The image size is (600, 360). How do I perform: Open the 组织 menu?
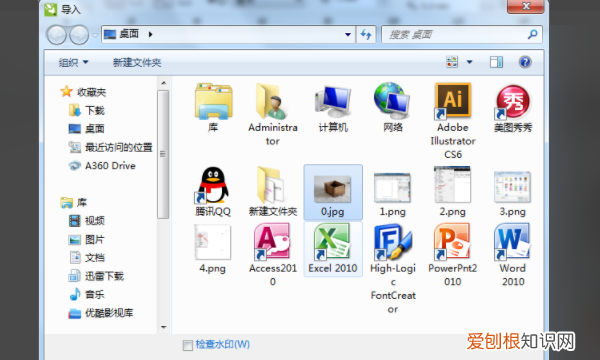point(73,62)
